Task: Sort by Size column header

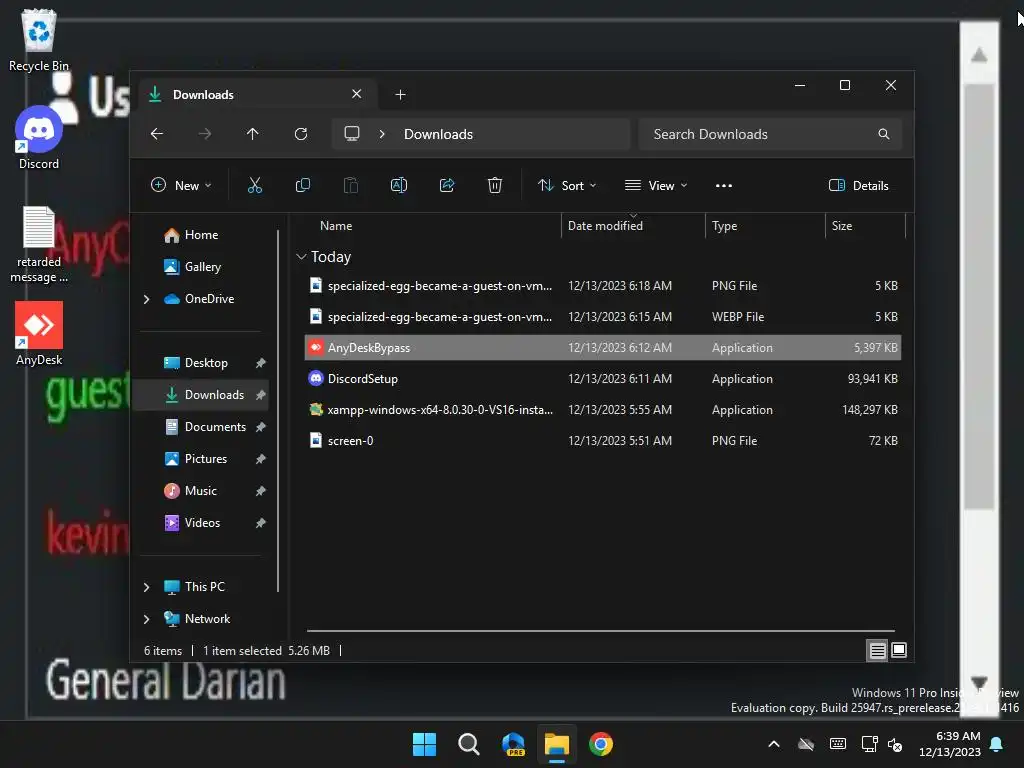Action: point(866,226)
